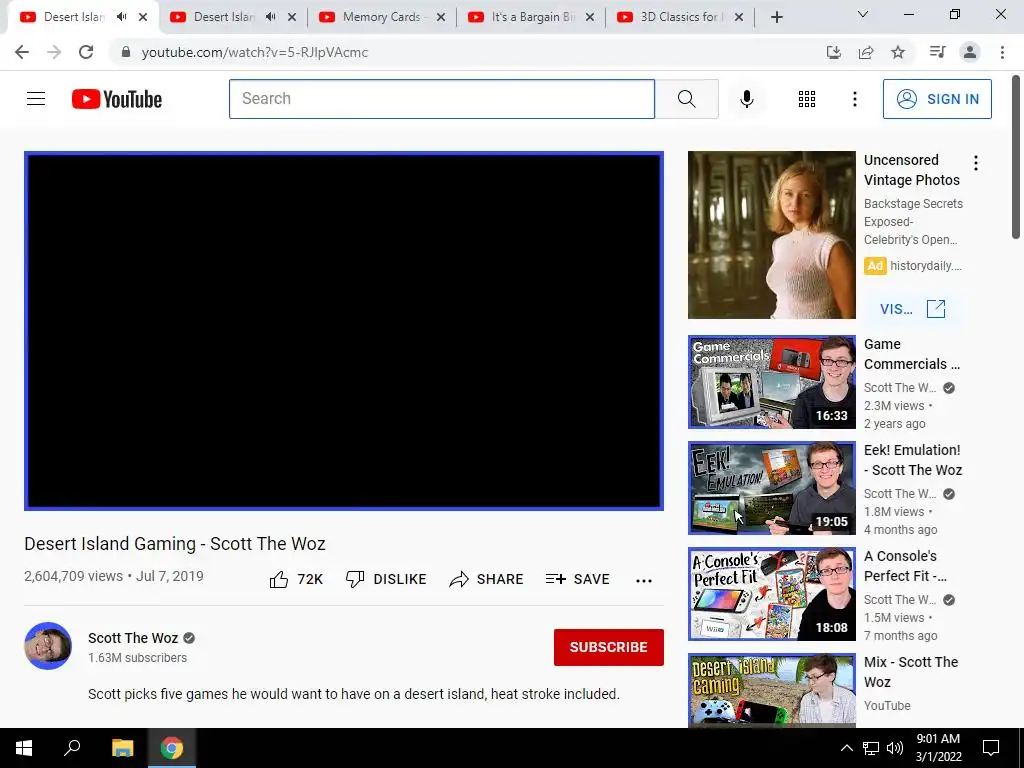1024x768 pixels.
Task: Open the Game Commercials title link
Action: pyautogui.click(x=912, y=354)
